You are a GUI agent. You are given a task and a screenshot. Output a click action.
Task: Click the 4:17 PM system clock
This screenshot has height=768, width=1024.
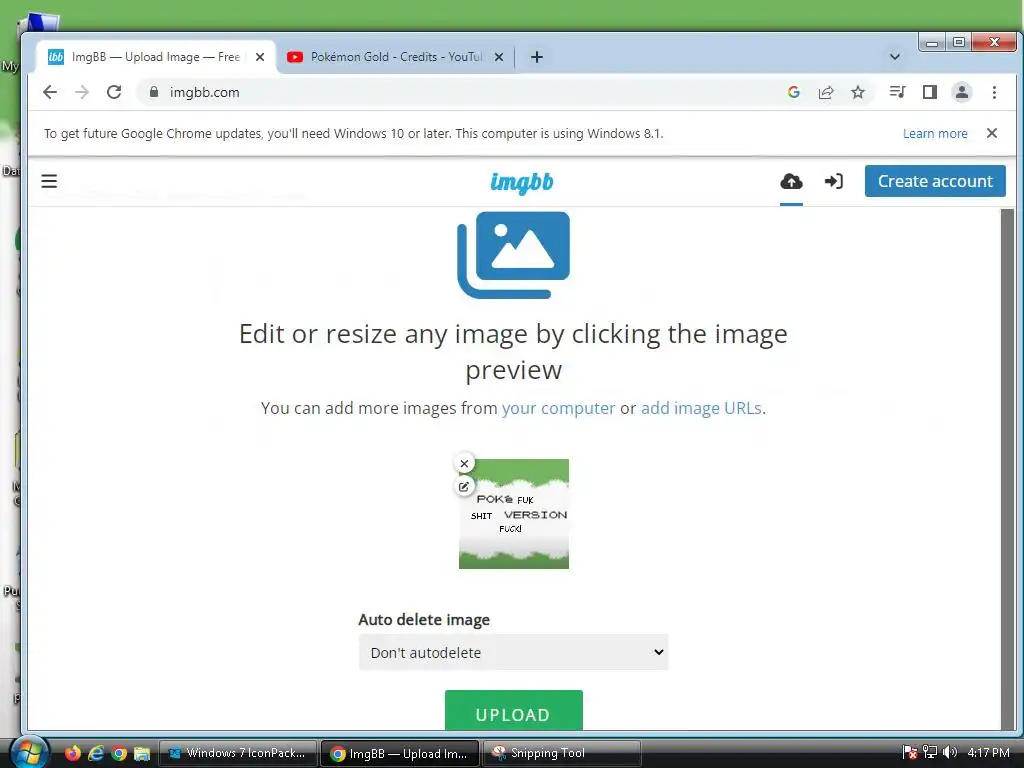coord(988,752)
